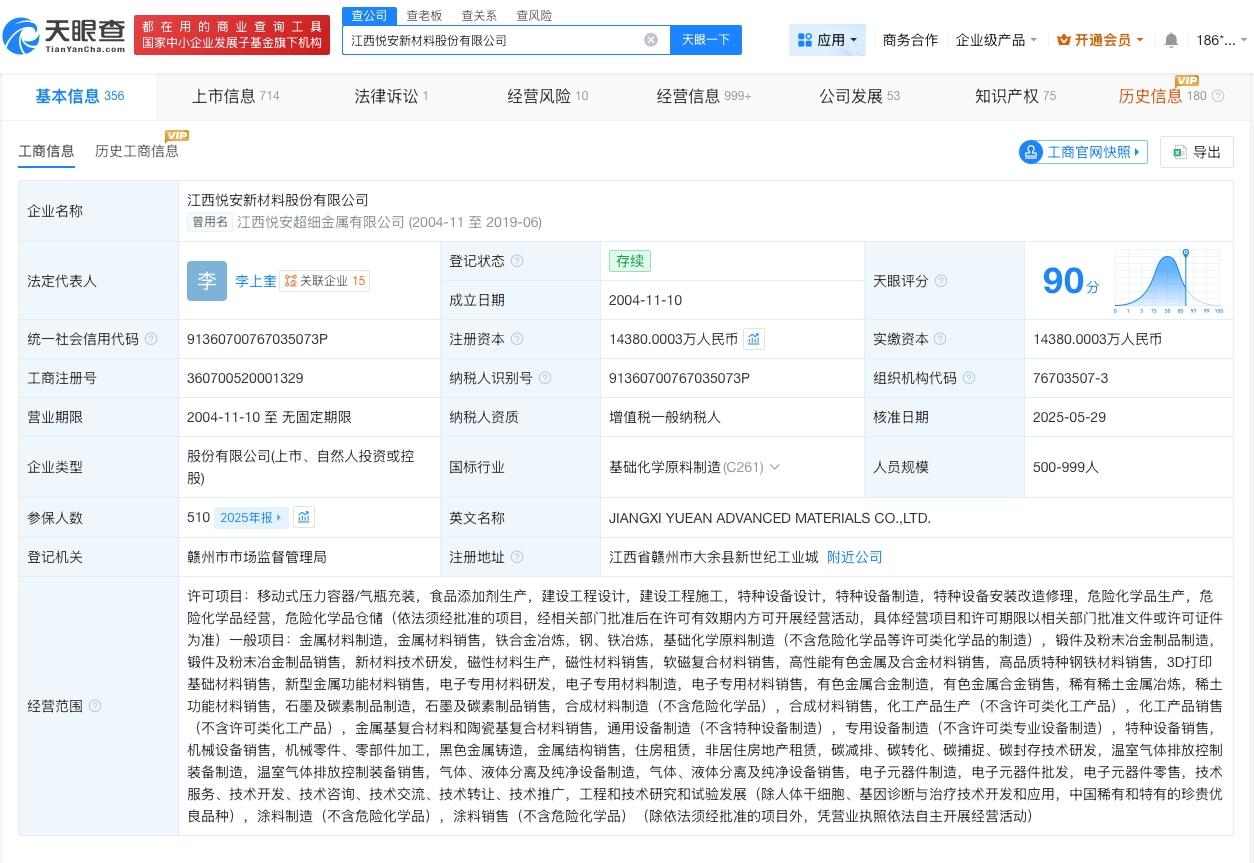This screenshot has width=1254, height=863.
Task: Expand the account 186* dropdown
Action: (1243, 40)
